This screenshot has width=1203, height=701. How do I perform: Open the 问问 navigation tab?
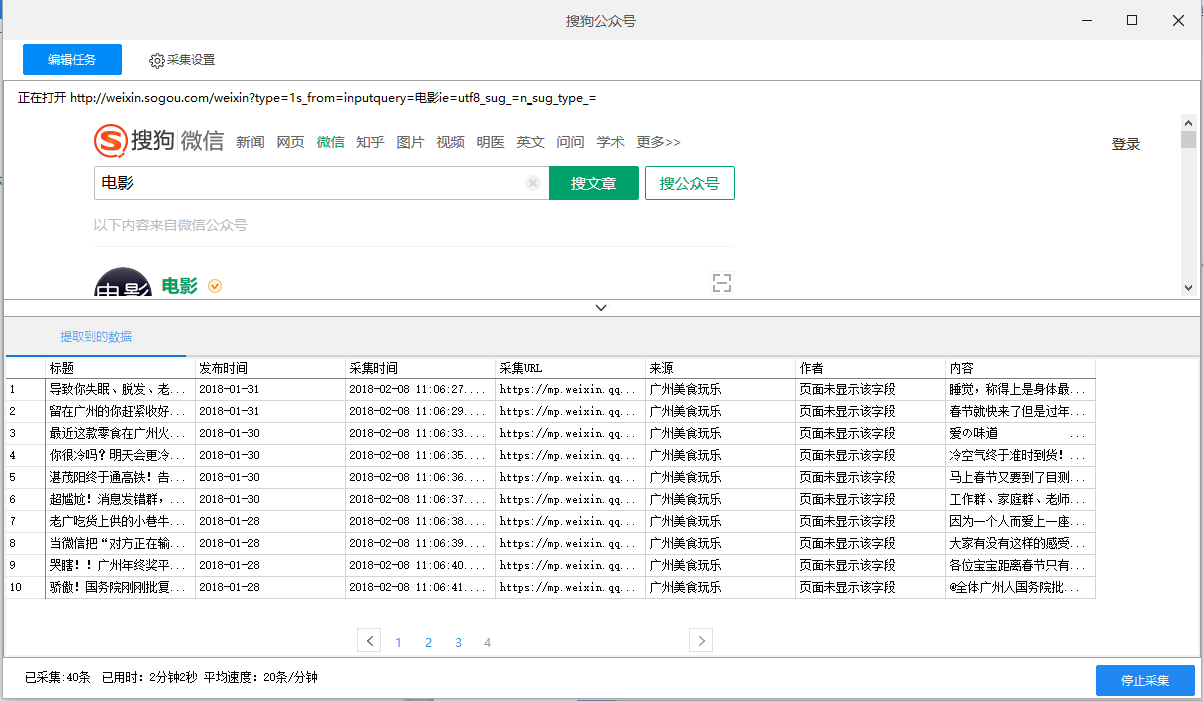[x=570, y=142]
